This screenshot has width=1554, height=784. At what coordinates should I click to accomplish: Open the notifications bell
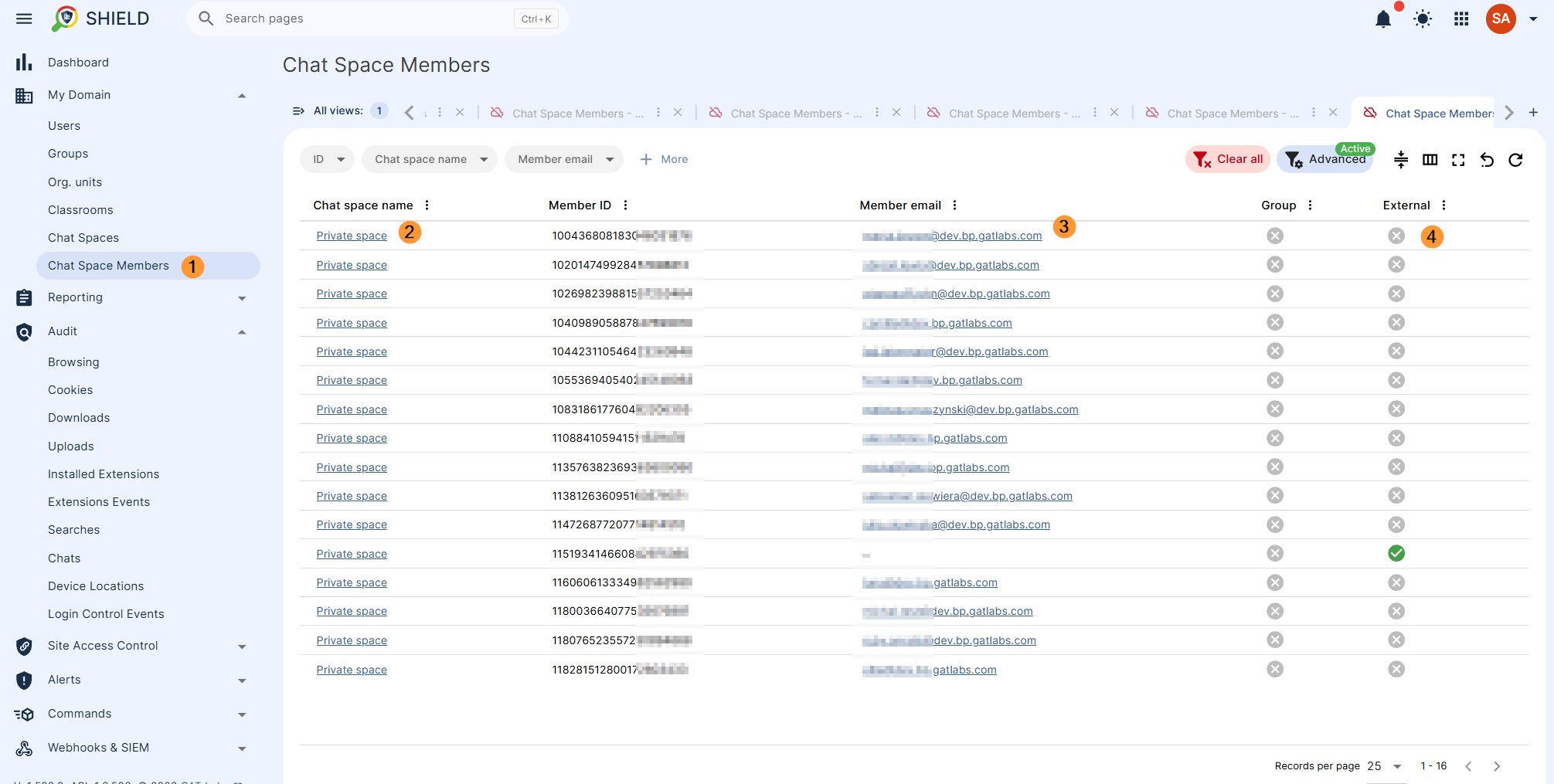click(1383, 19)
